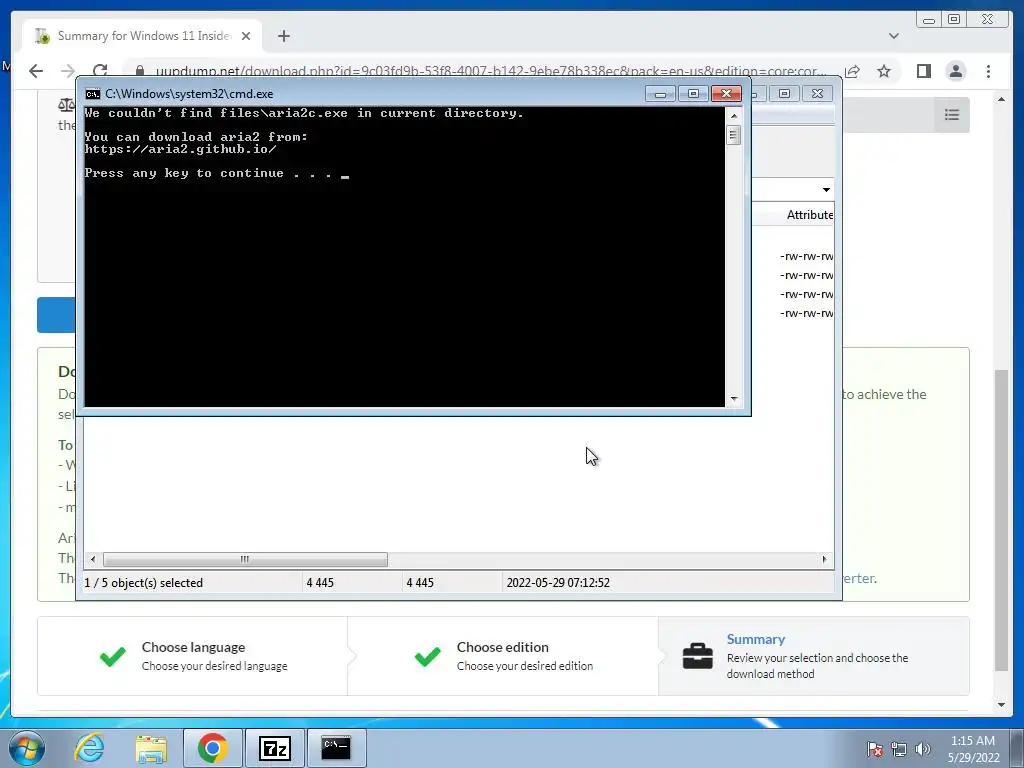Open the page's hamburger list menu
The height and width of the screenshot is (768, 1024).
(x=952, y=115)
